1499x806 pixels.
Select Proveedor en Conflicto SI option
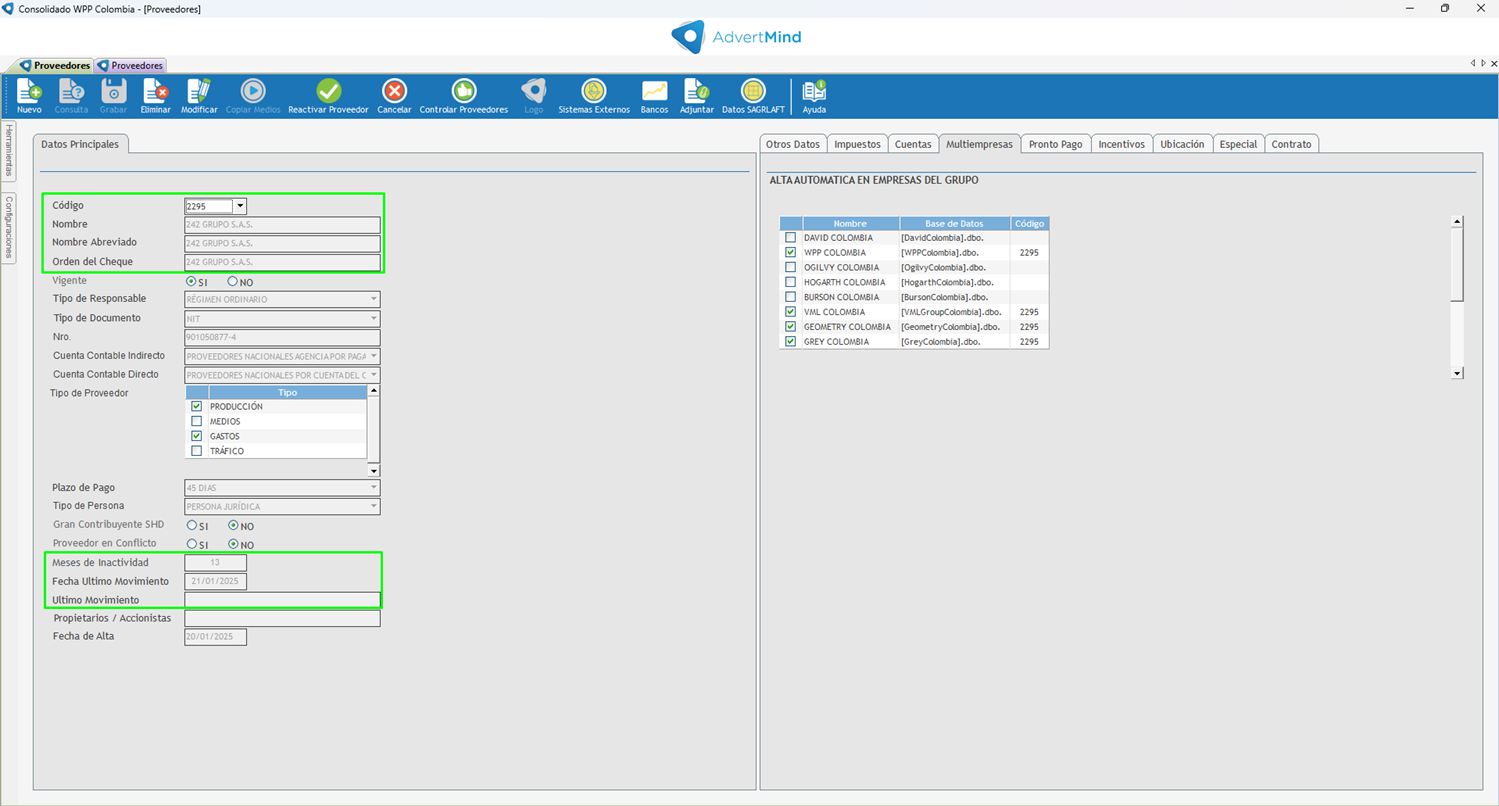192,544
